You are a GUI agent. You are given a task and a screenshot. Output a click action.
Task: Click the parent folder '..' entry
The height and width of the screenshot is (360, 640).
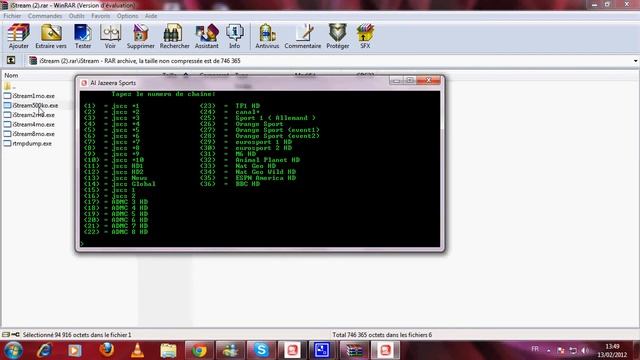tap(10, 87)
